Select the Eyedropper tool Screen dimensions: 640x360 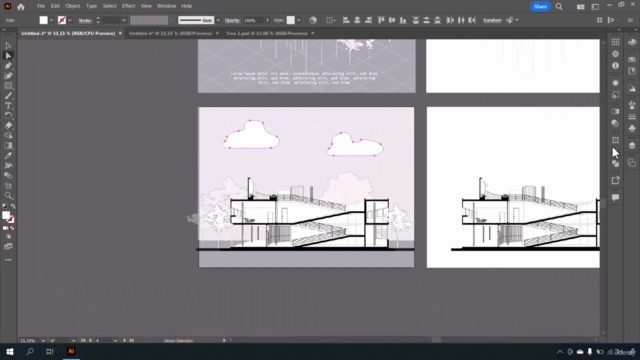[8, 156]
